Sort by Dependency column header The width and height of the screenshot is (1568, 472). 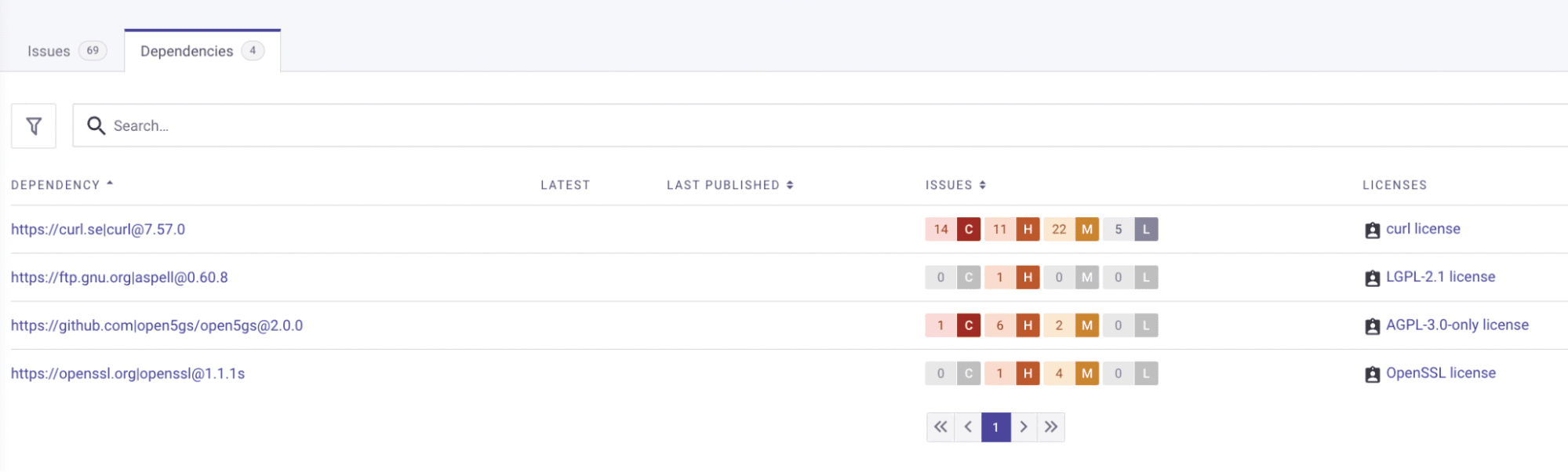pos(62,185)
